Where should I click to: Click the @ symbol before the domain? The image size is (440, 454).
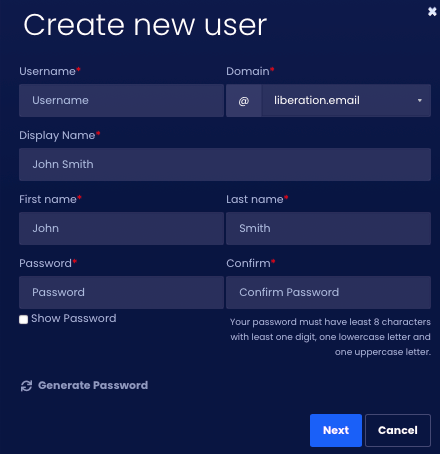(244, 101)
